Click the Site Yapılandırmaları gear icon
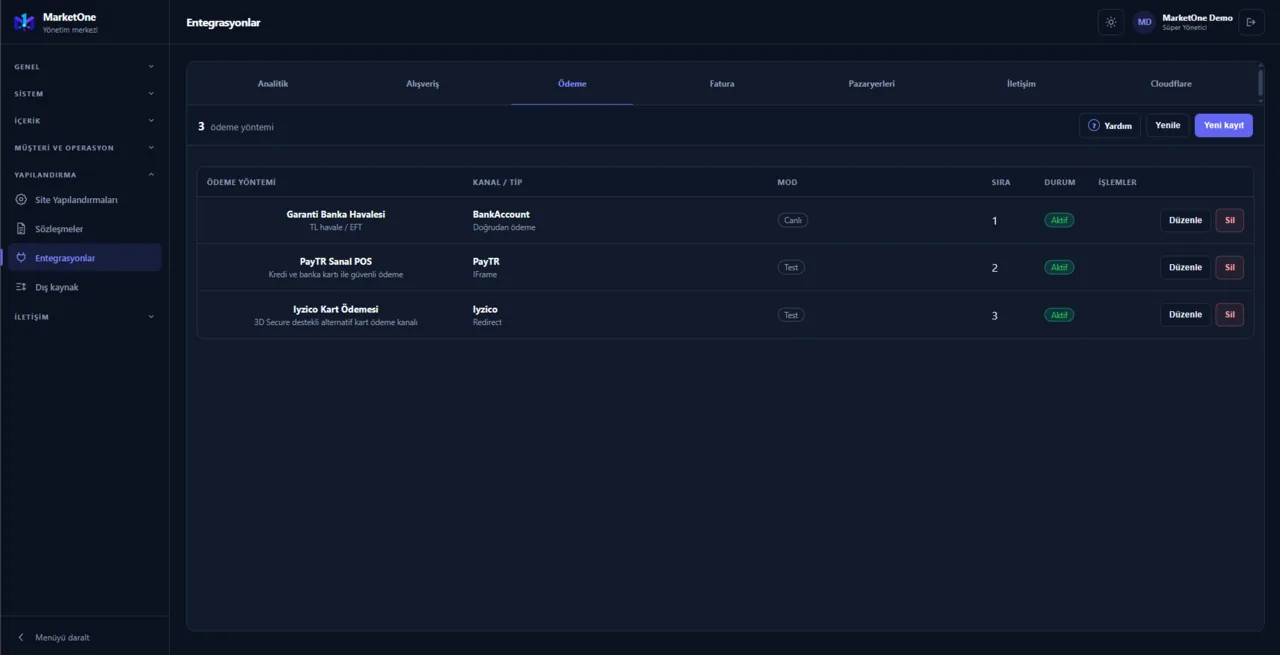 point(22,200)
